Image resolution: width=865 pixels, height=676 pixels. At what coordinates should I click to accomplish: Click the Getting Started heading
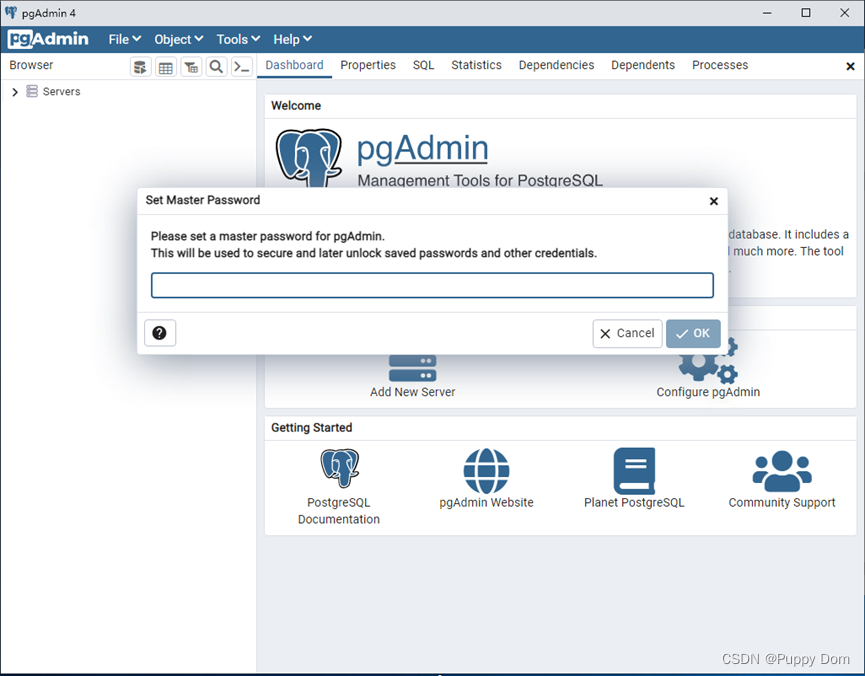pos(312,428)
